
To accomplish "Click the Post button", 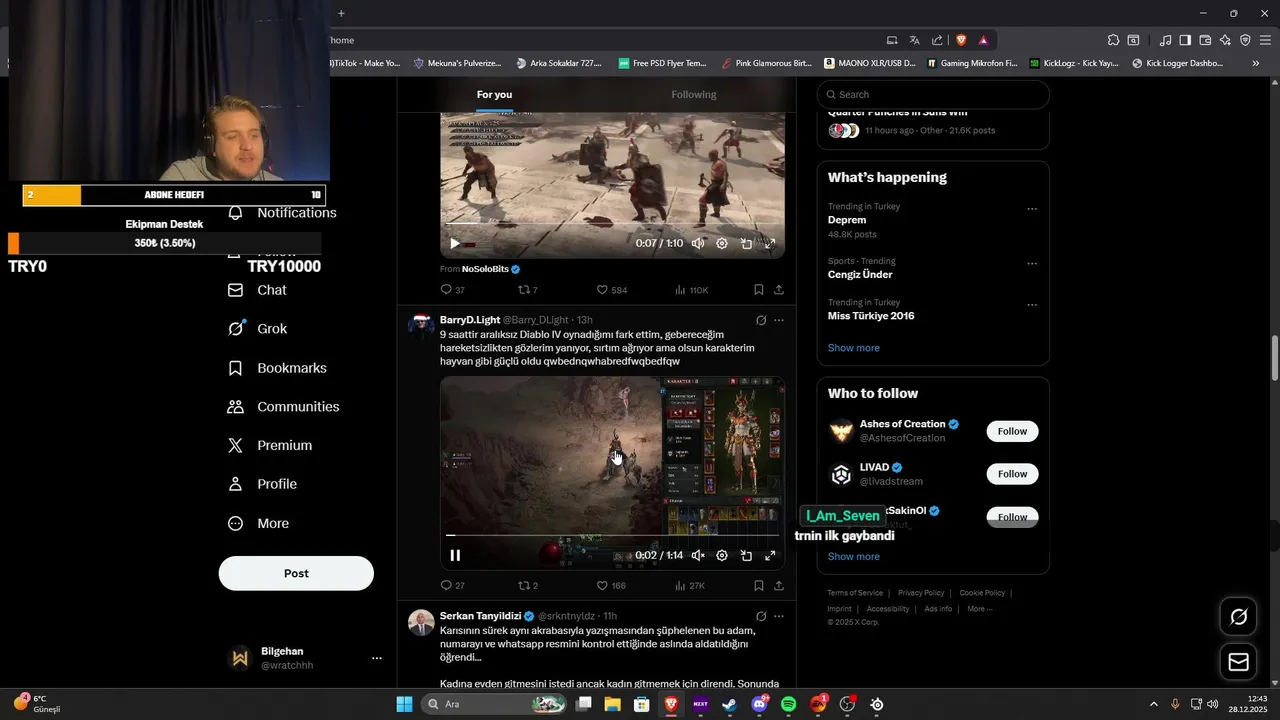I will 296,573.
